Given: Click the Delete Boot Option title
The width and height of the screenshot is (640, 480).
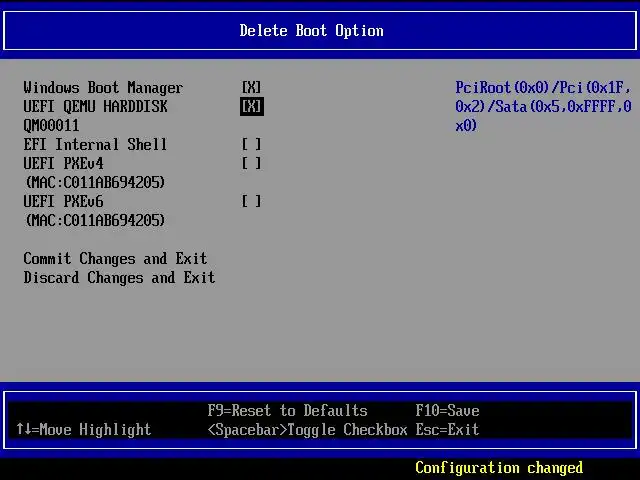Looking at the screenshot, I should coord(311,31).
